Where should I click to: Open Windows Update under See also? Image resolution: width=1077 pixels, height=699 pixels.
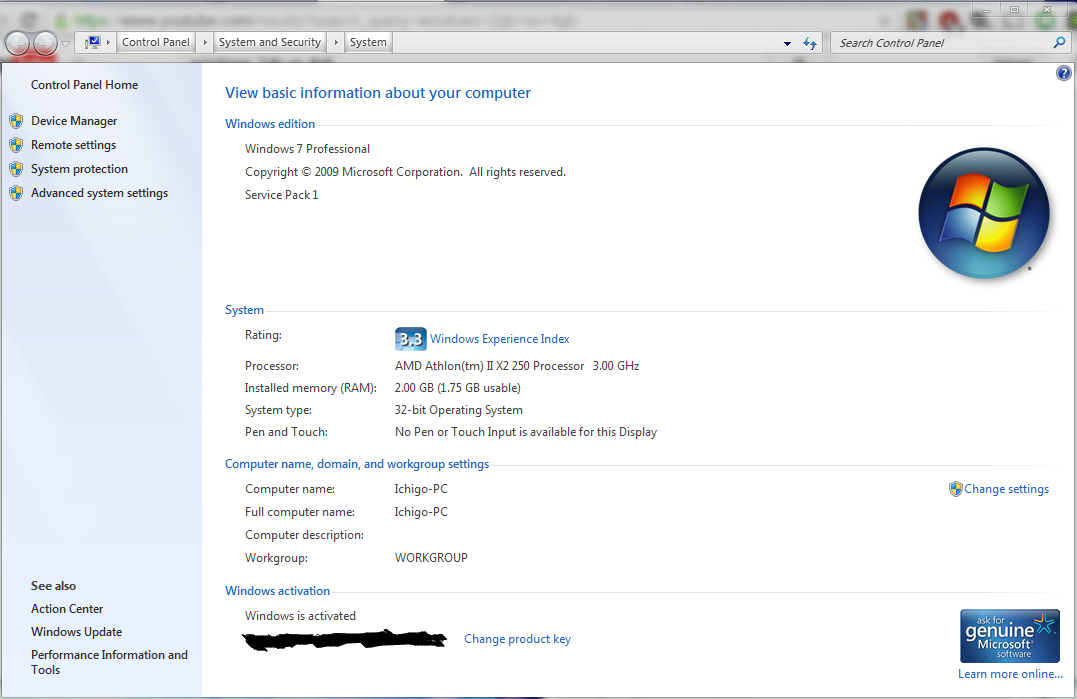tap(76, 632)
